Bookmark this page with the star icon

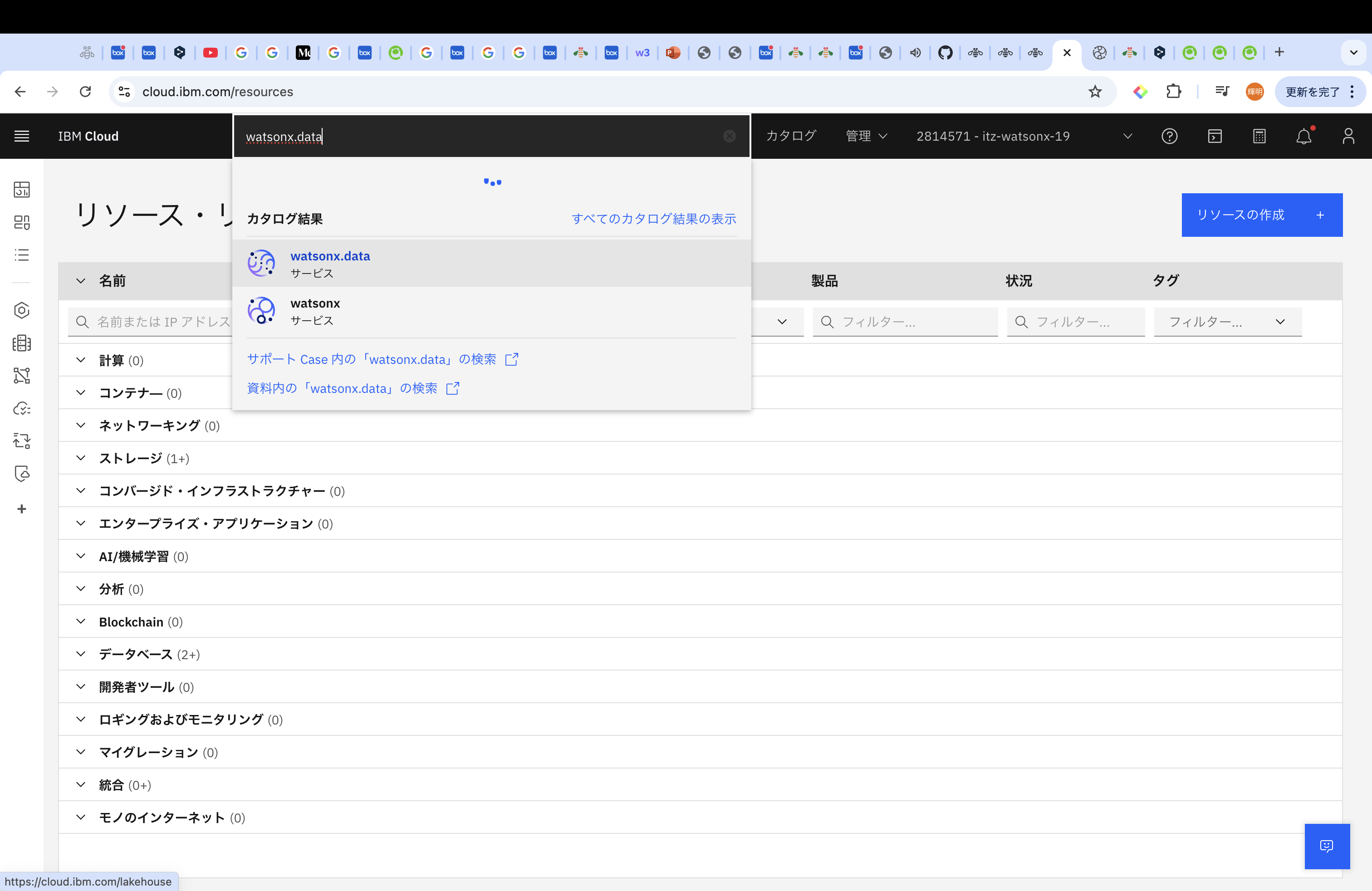pos(1095,92)
